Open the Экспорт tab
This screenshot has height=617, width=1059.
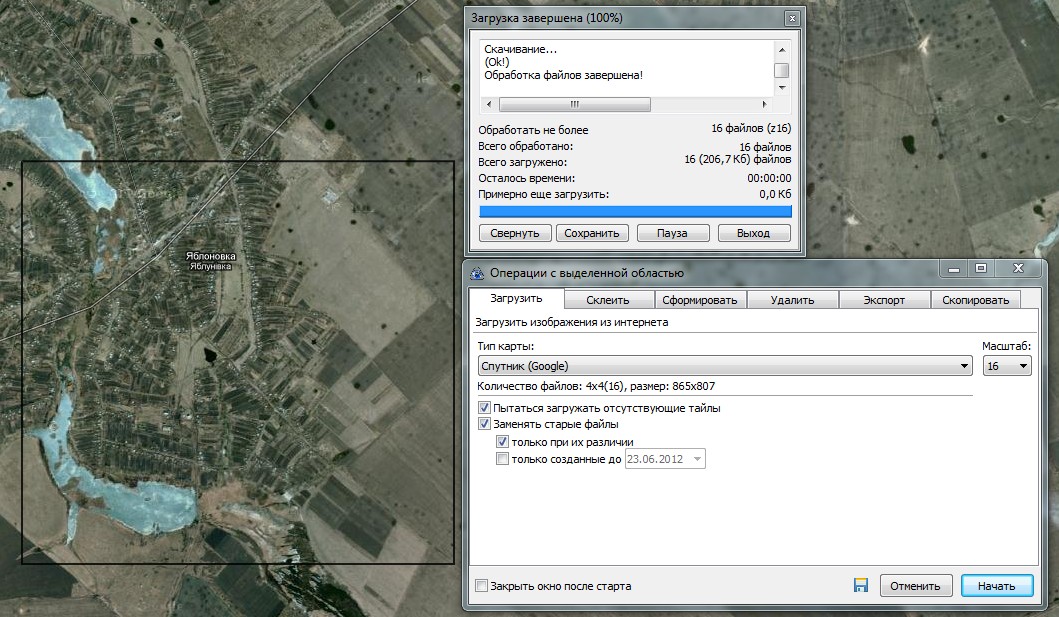(x=884, y=300)
